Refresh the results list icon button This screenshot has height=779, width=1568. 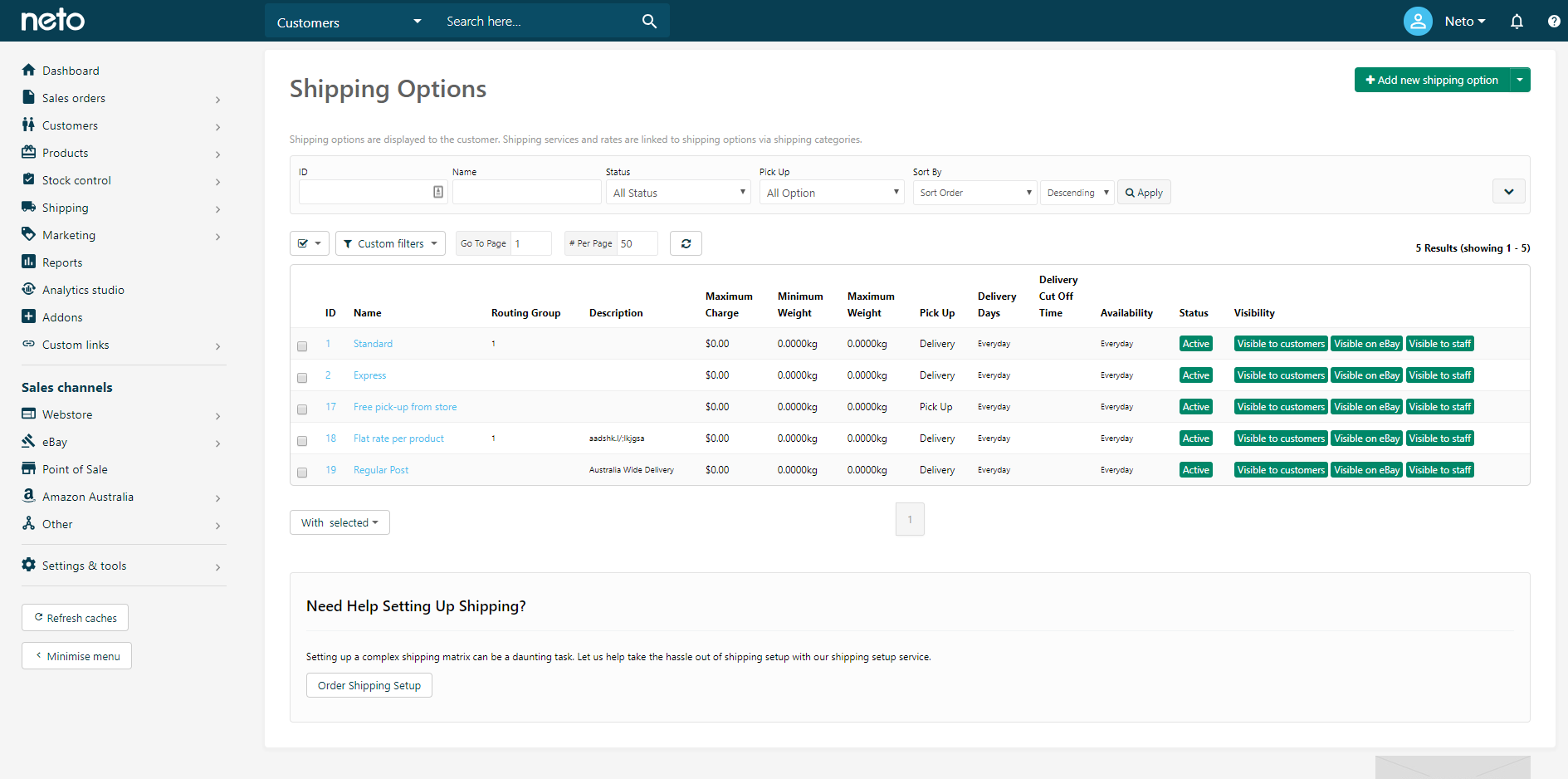686,243
